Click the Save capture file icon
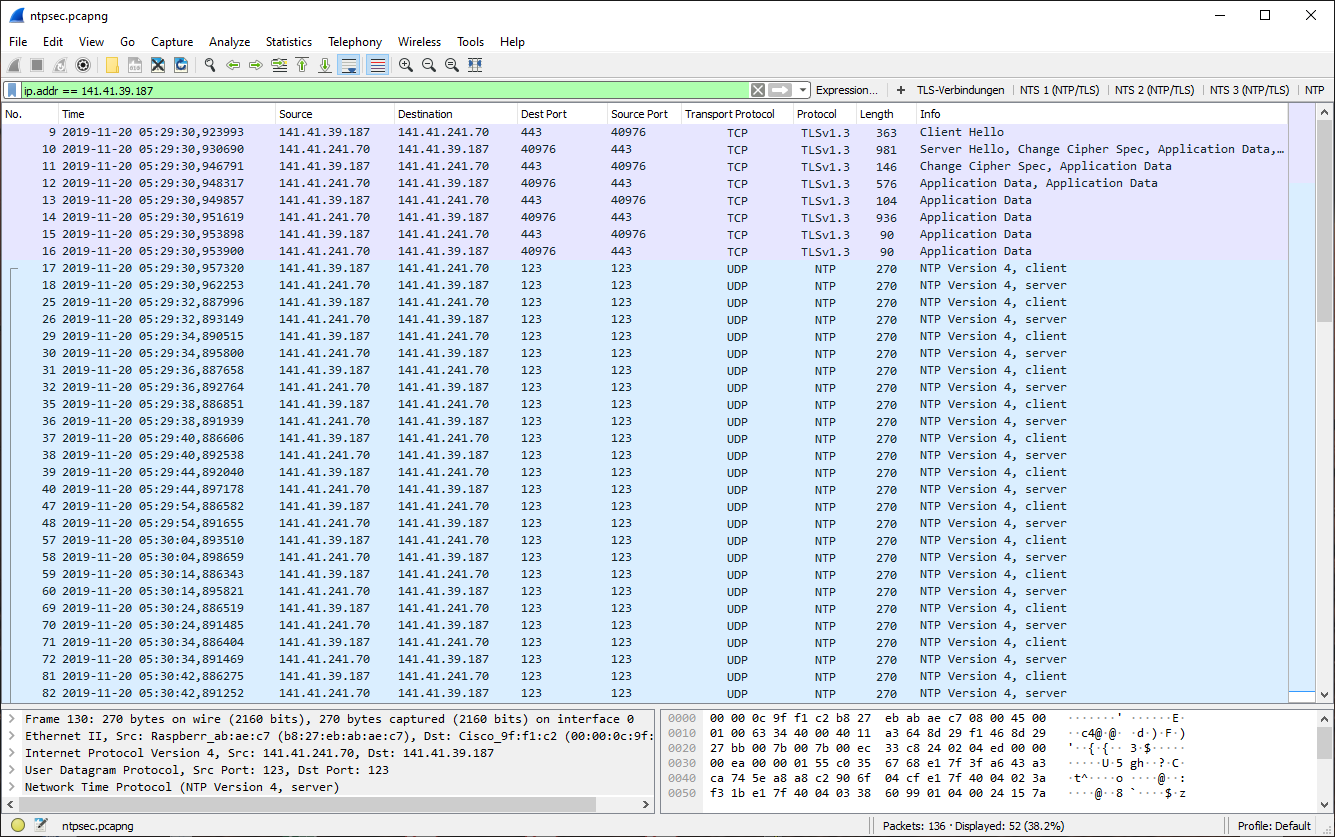The height and width of the screenshot is (837, 1335). pyautogui.click(x=135, y=65)
